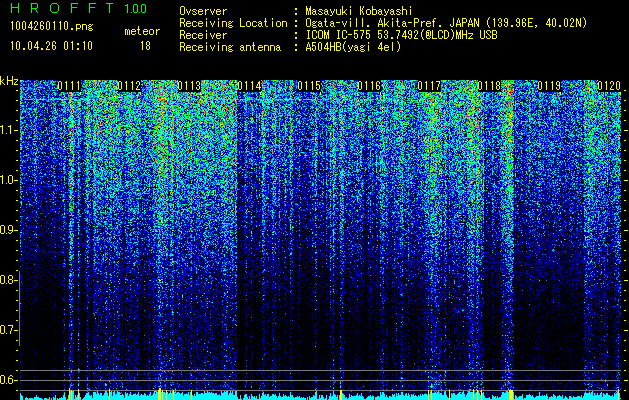Click the 0114 time marker label

click(249, 86)
